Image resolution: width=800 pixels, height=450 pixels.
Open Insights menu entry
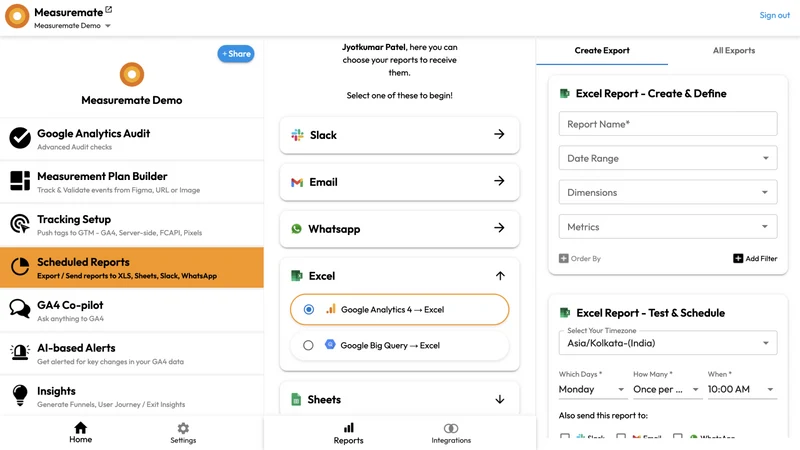tap(132, 396)
